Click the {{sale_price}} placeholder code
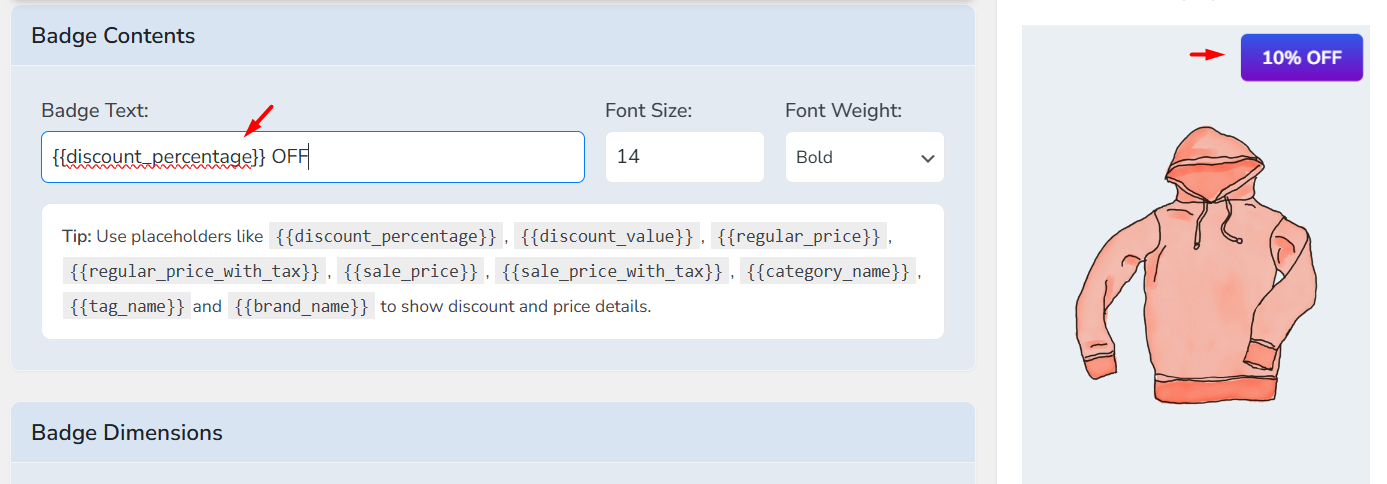 point(410,271)
